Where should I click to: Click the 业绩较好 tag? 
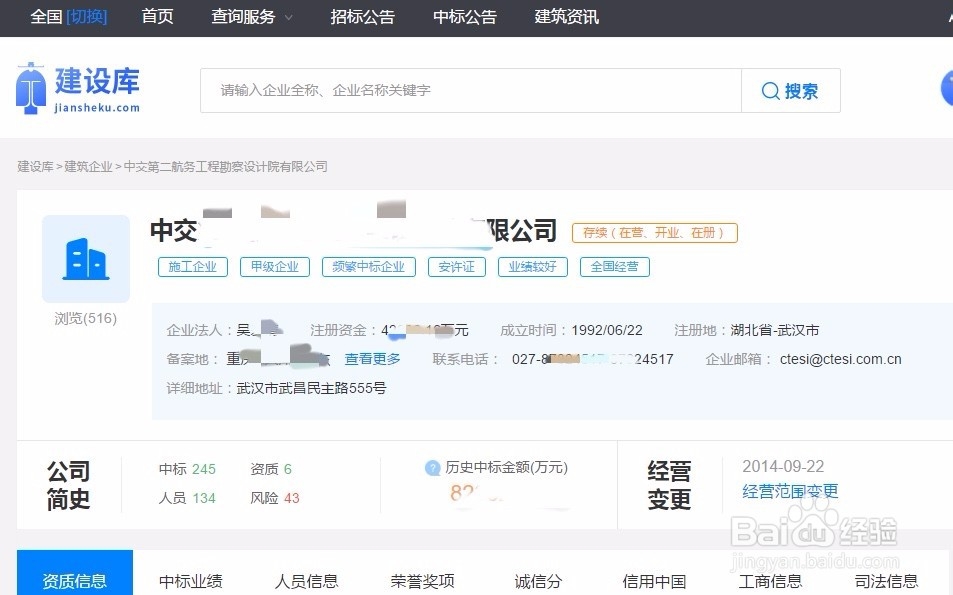(533, 267)
